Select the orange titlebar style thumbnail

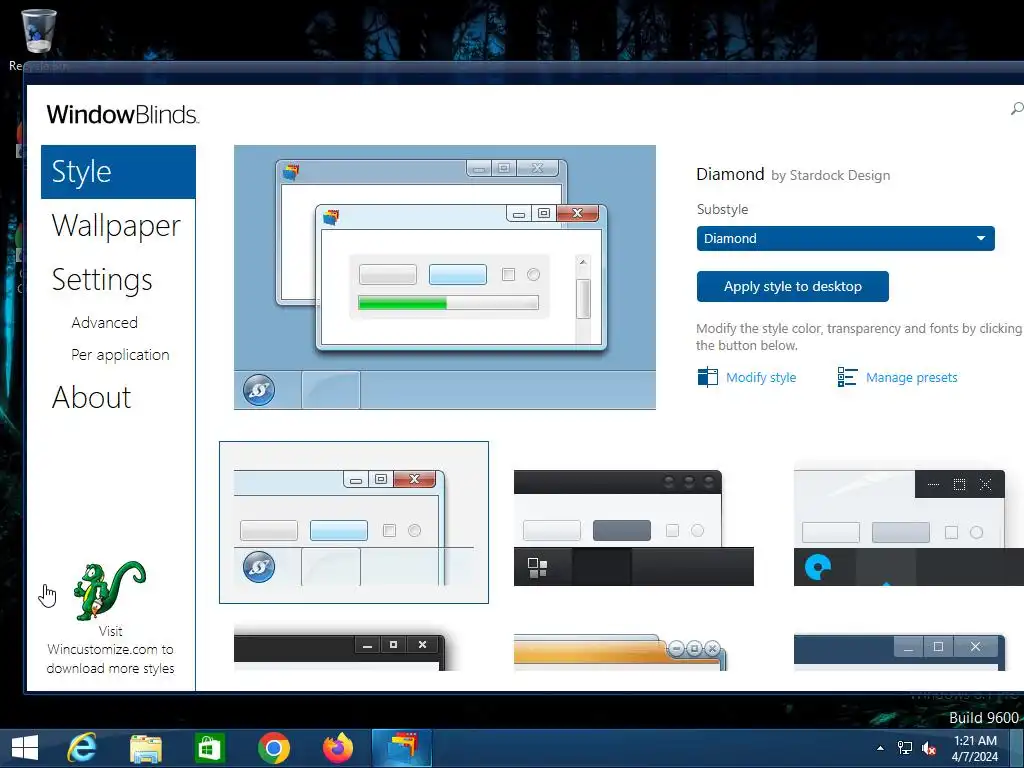pyautogui.click(x=620, y=651)
